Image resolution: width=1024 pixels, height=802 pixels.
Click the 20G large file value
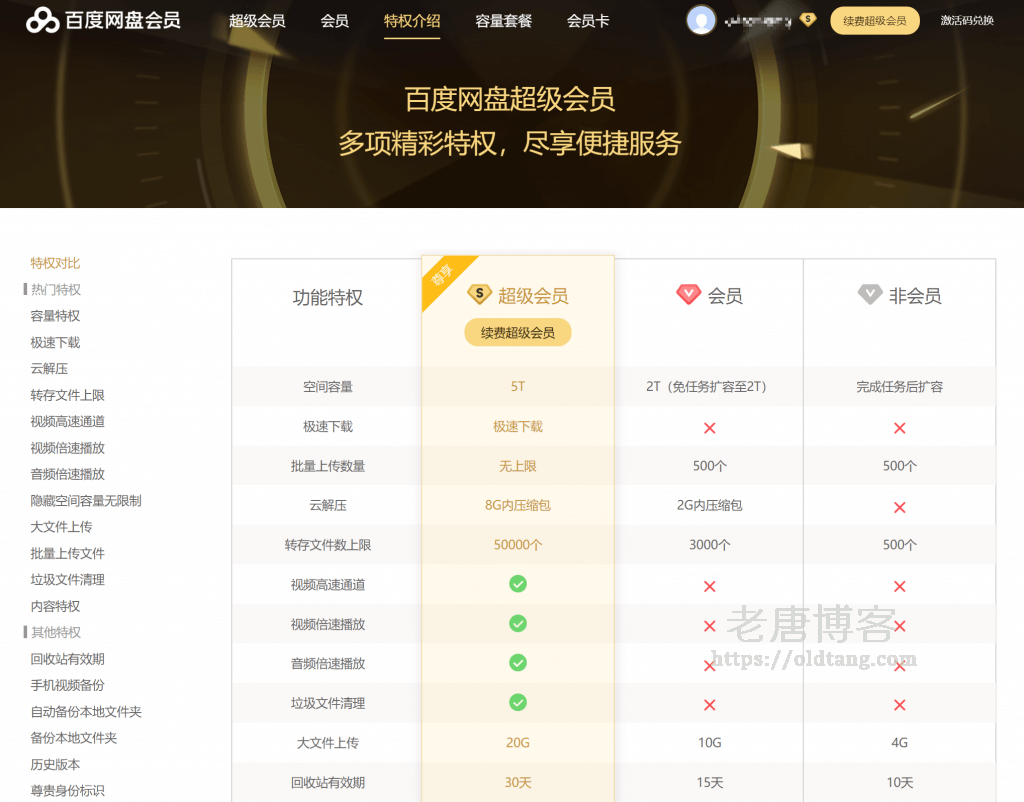(x=518, y=743)
